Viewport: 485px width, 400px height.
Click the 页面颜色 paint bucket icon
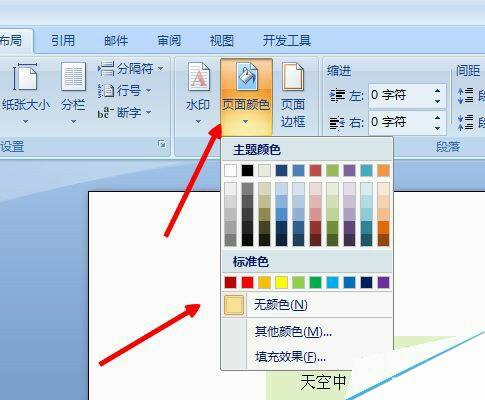[x=246, y=77]
